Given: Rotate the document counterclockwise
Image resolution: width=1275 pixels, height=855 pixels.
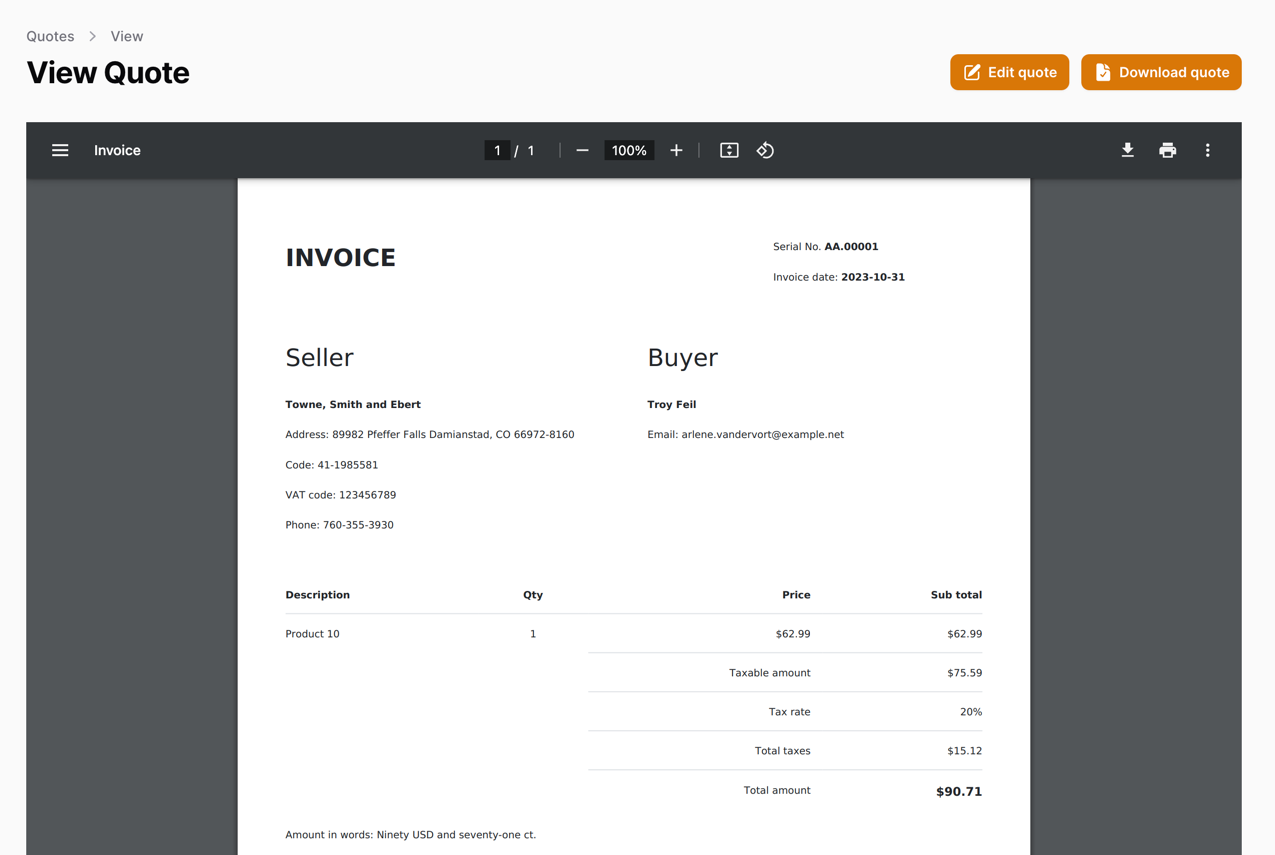Looking at the screenshot, I should [765, 150].
